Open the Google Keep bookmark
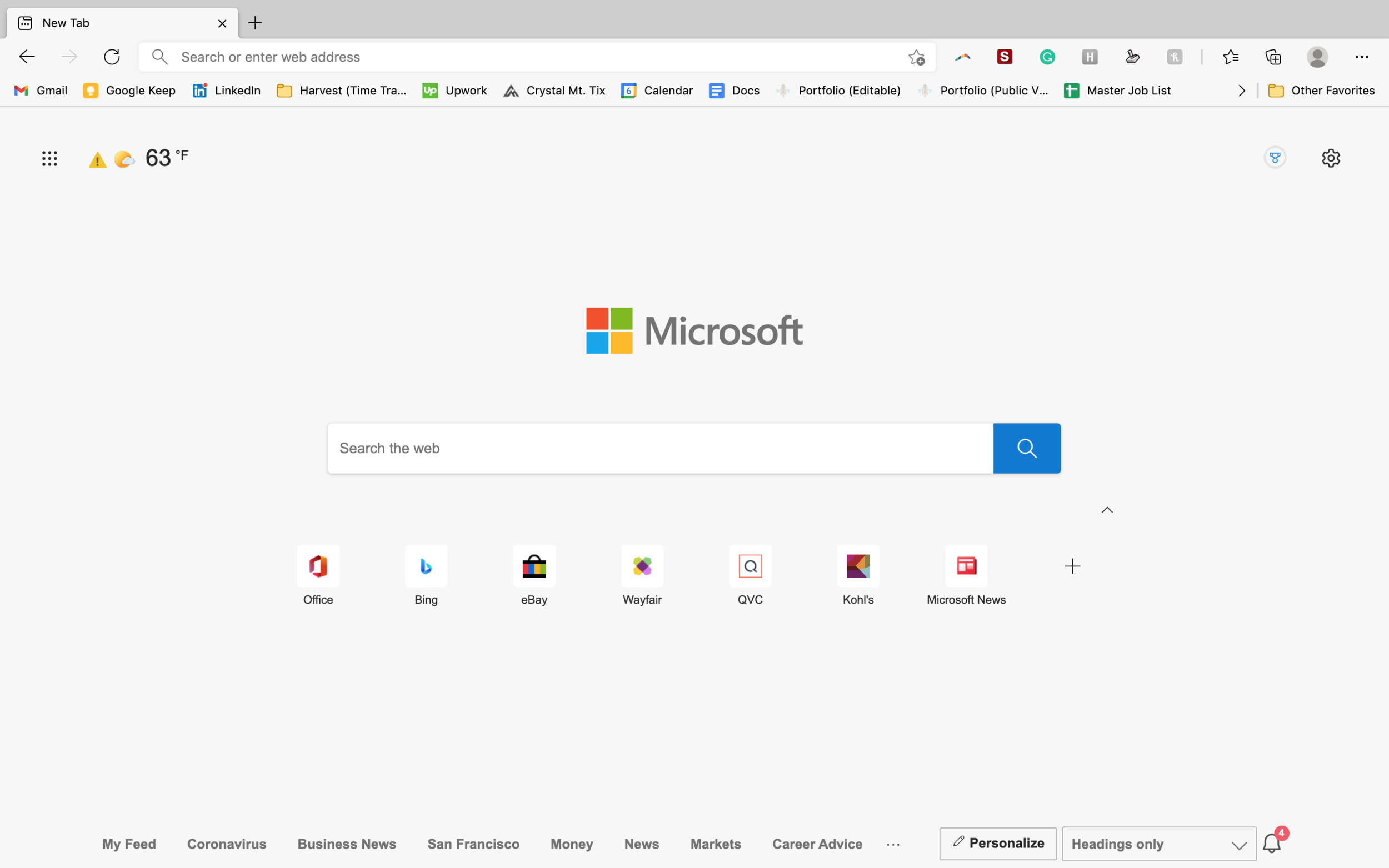 129,91
